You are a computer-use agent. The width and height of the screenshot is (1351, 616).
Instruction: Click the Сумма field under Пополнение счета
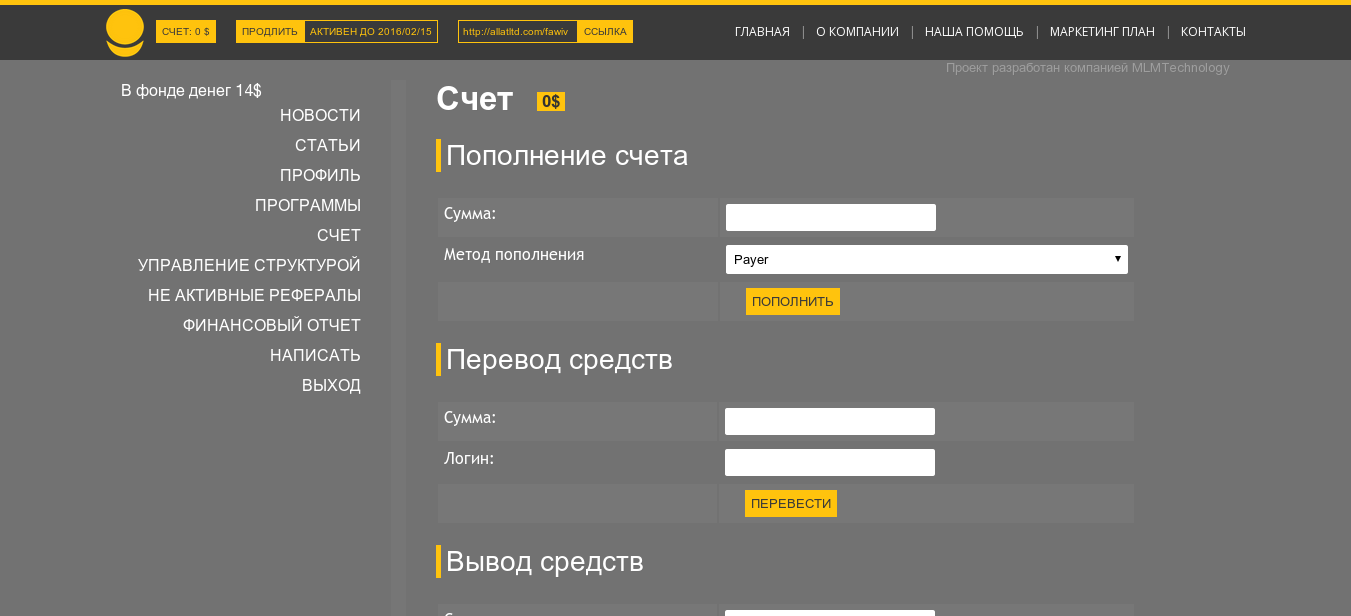point(831,217)
